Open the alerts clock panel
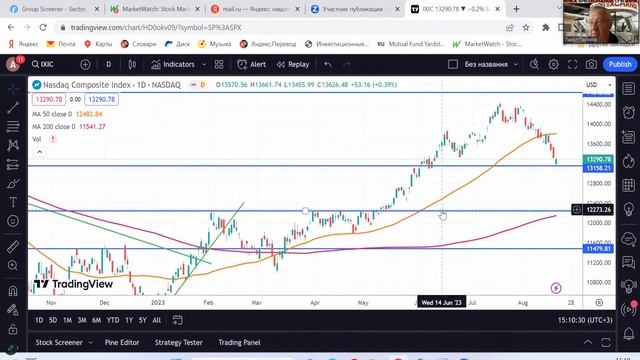The height and width of the screenshot is (360, 640). click(x=629, y=112)
